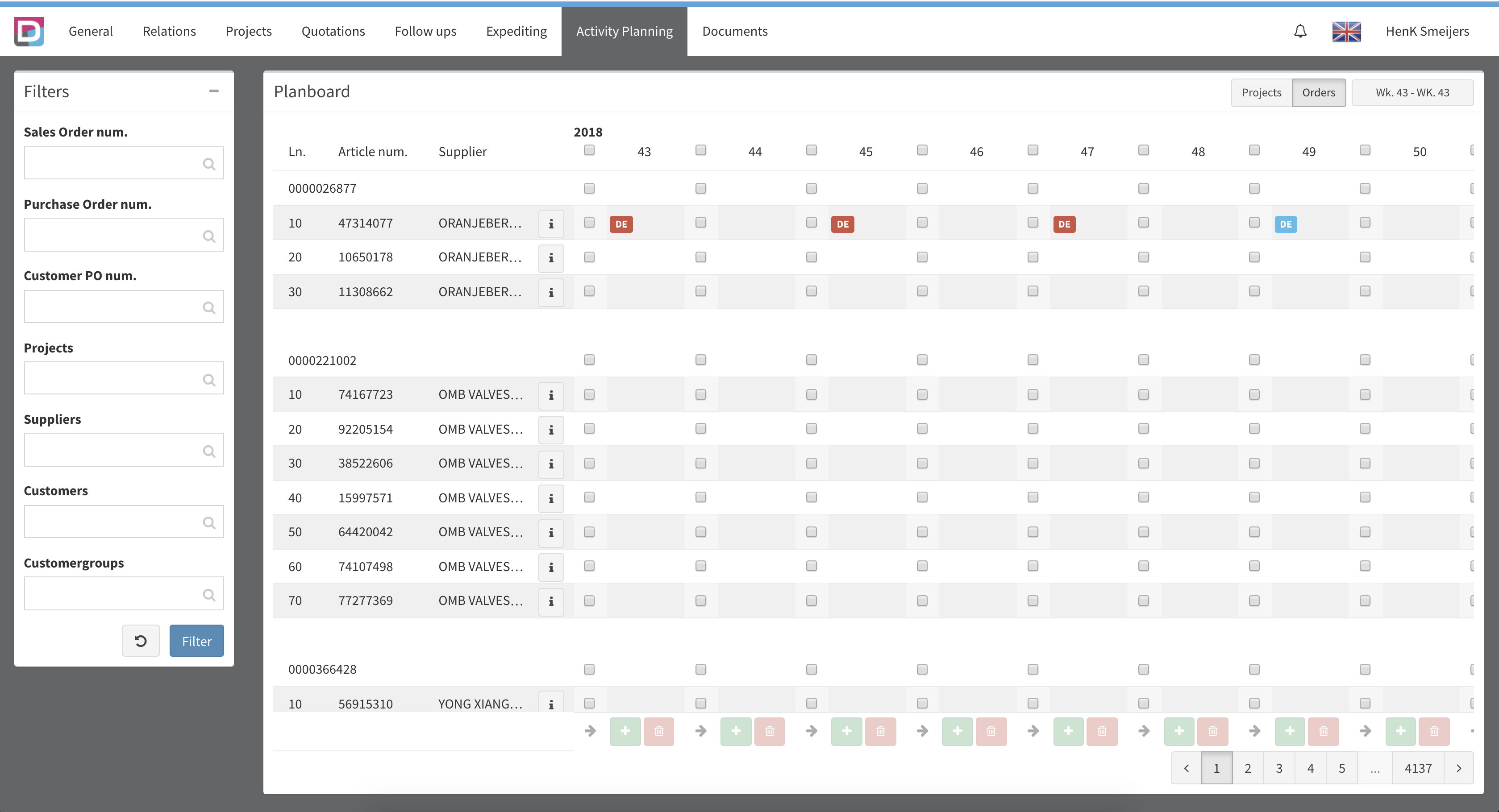Go to previous page with the left chevron
Viewport: 1499px width, 812px height.
click(x=1187, y=768)
